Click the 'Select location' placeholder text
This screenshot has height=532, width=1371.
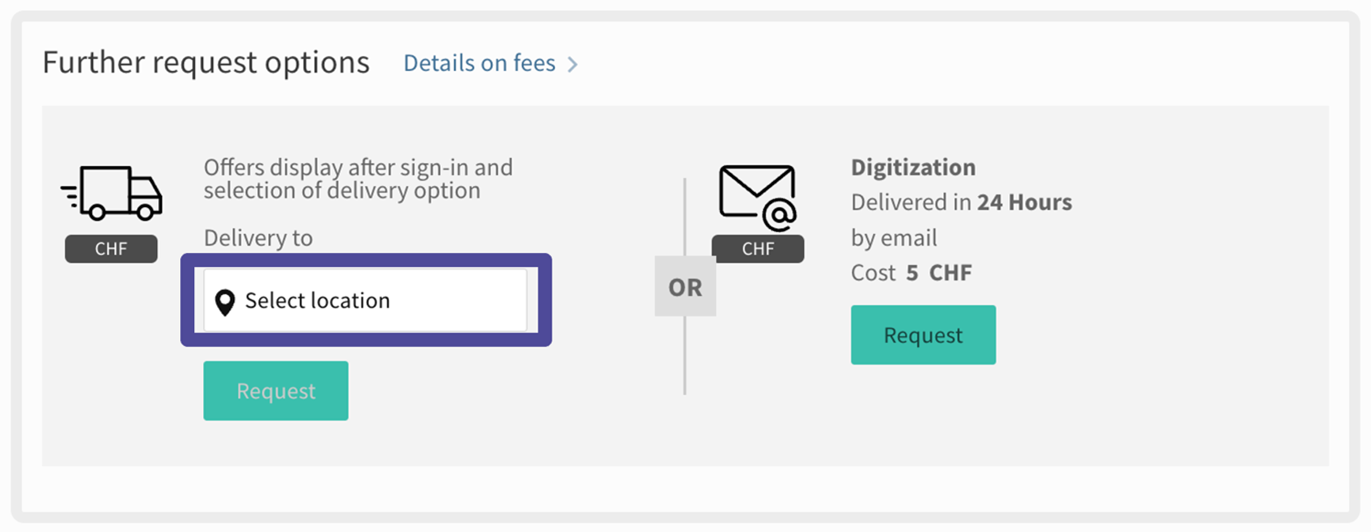point(317,301)
